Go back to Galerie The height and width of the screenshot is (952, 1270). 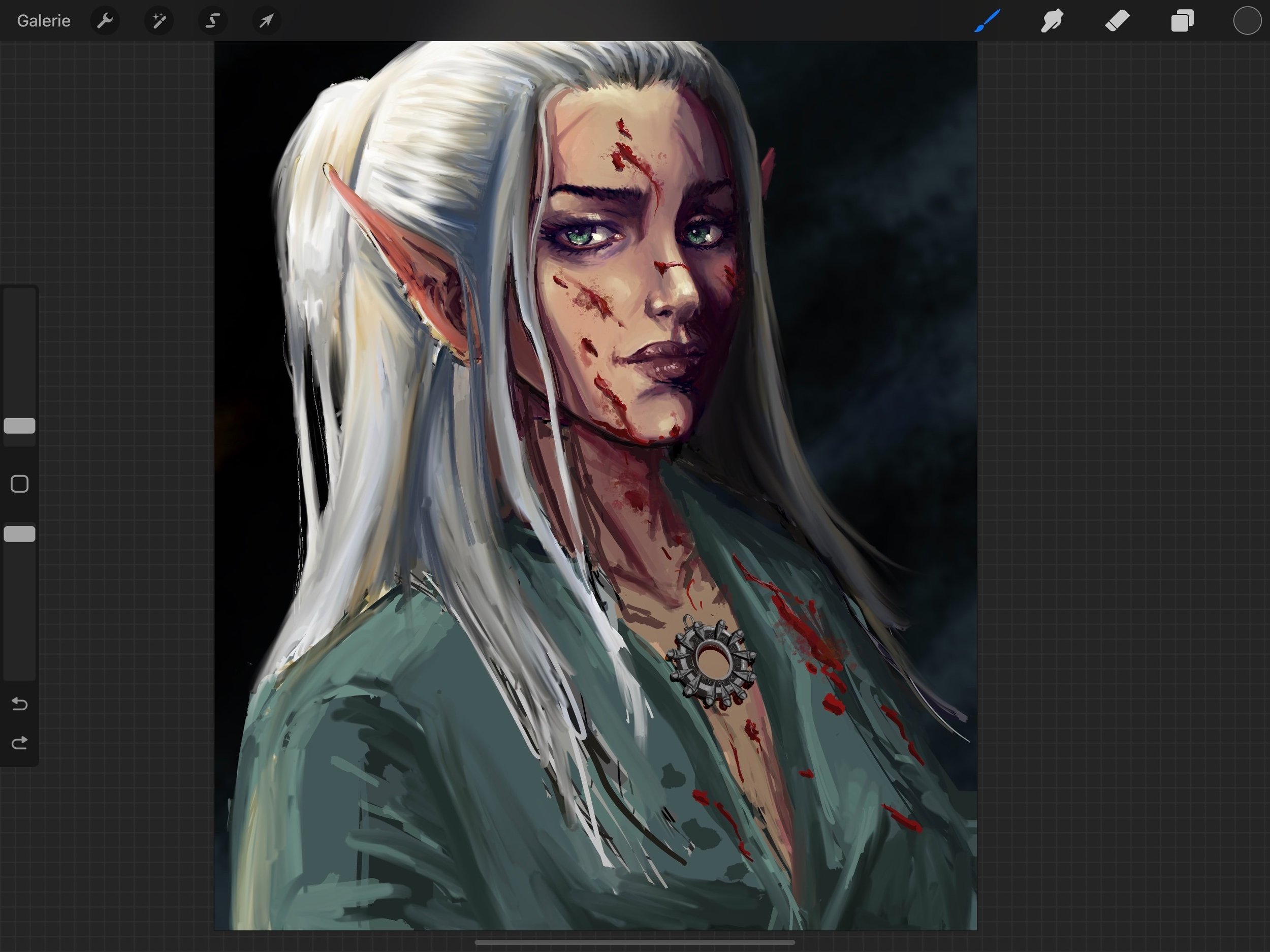(44, 21)
